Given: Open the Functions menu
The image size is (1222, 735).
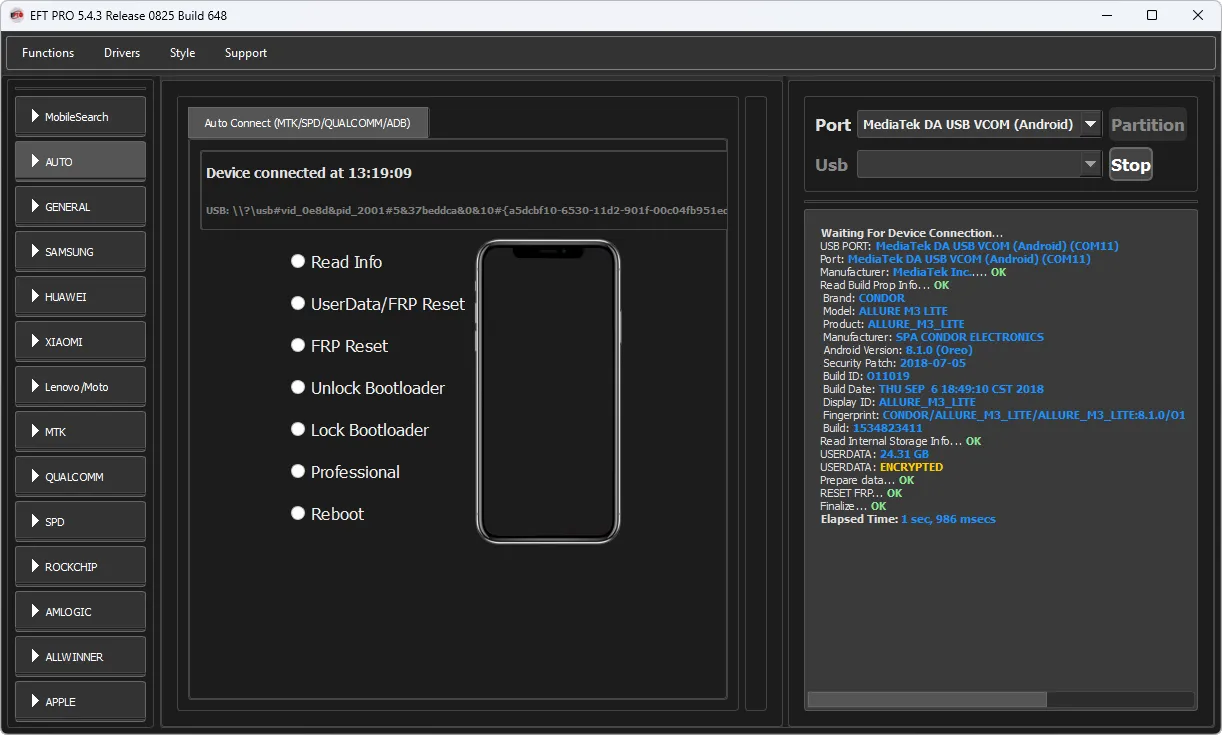Looking at the screenshot, I should click(48, 53).
